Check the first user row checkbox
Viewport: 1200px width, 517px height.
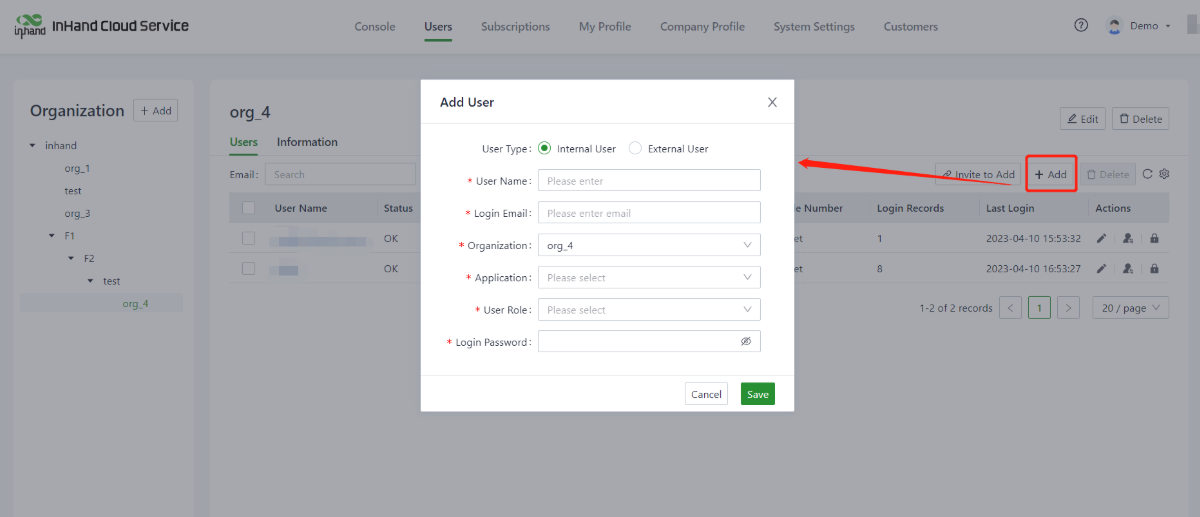(x=249, y=239)
